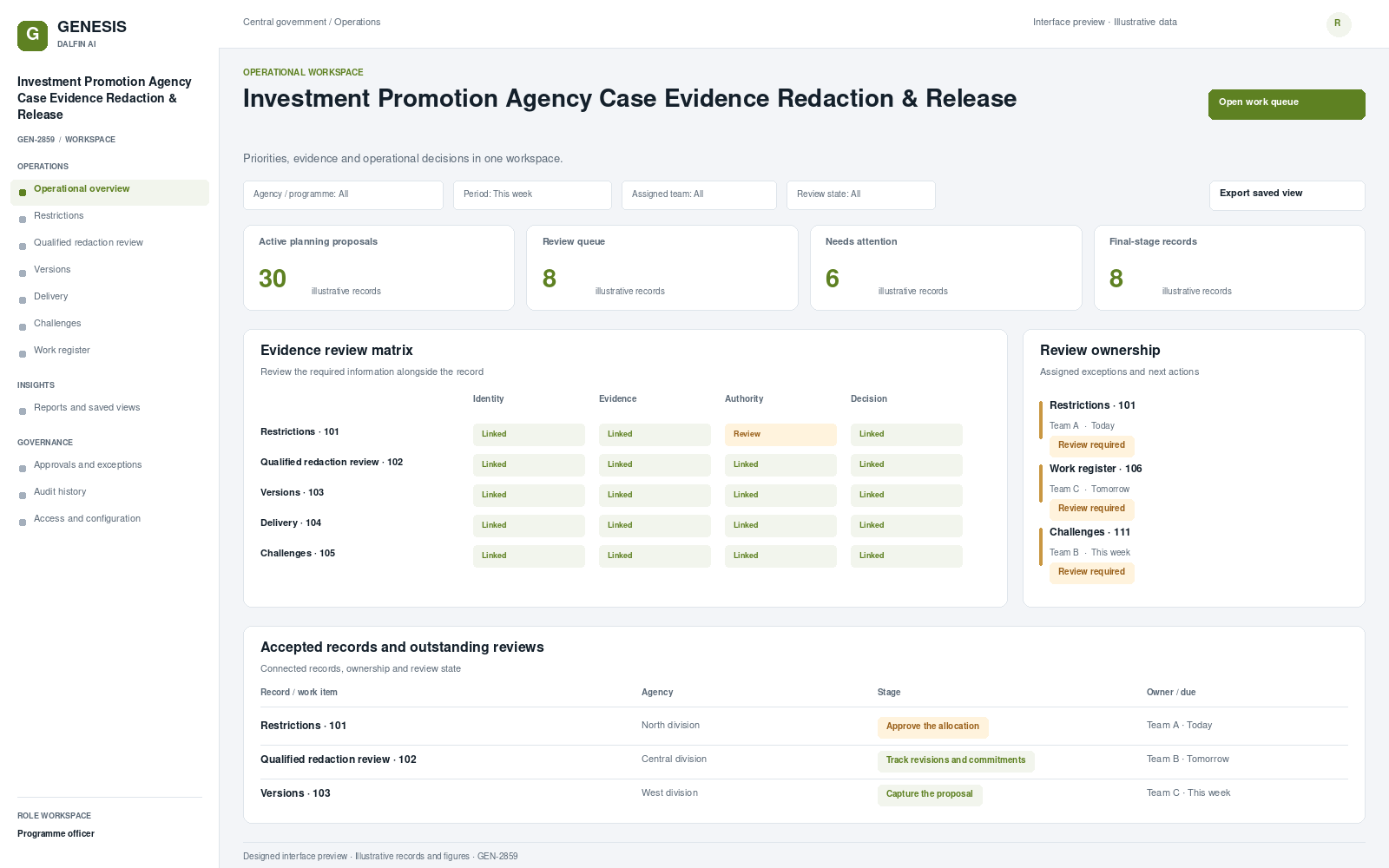The width and height of the screenshot is (1389, 868).
Task: Open the Period: This week filter
Action: coord(532,195)
